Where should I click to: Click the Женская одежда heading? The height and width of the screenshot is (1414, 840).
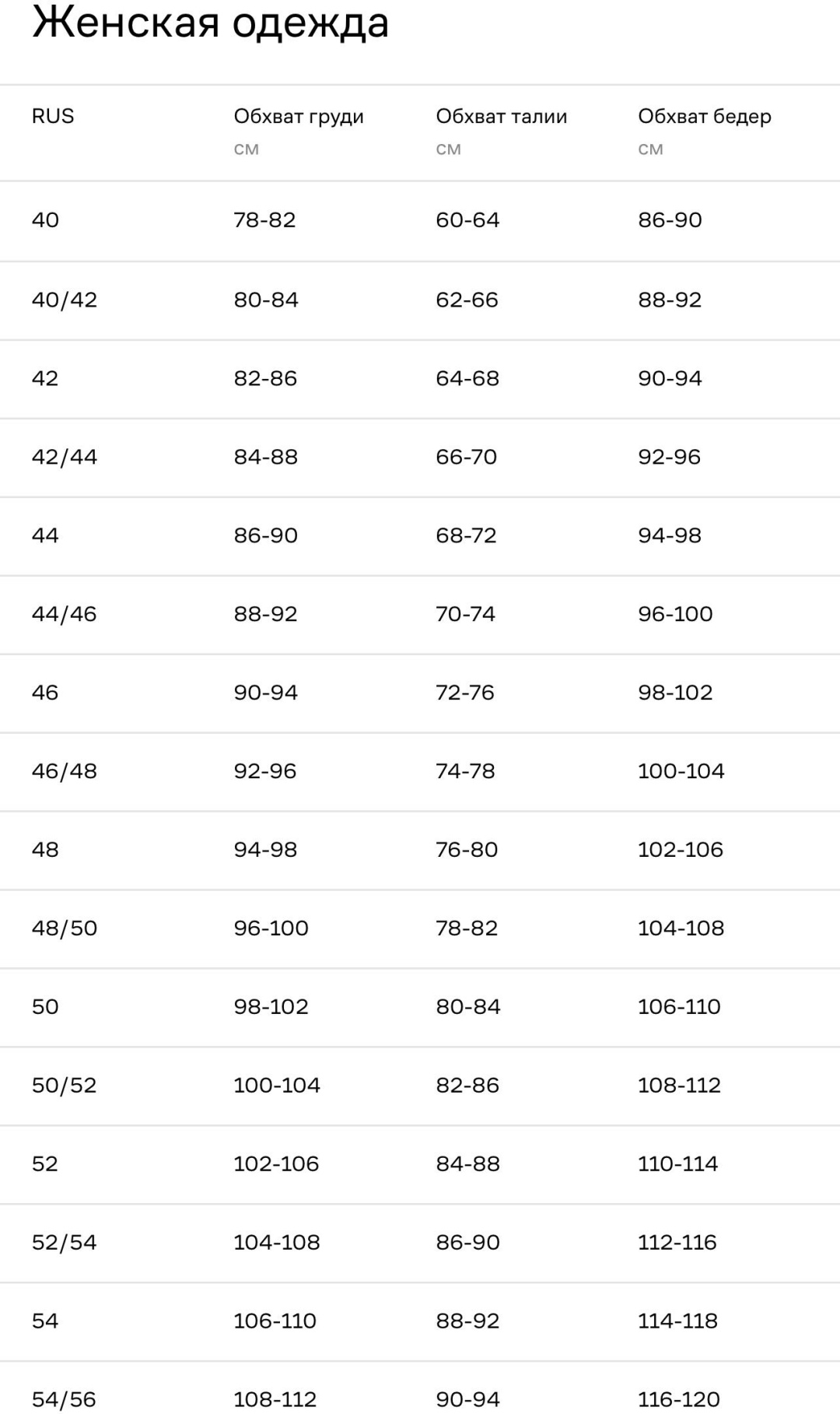click(x=210, y=23)
